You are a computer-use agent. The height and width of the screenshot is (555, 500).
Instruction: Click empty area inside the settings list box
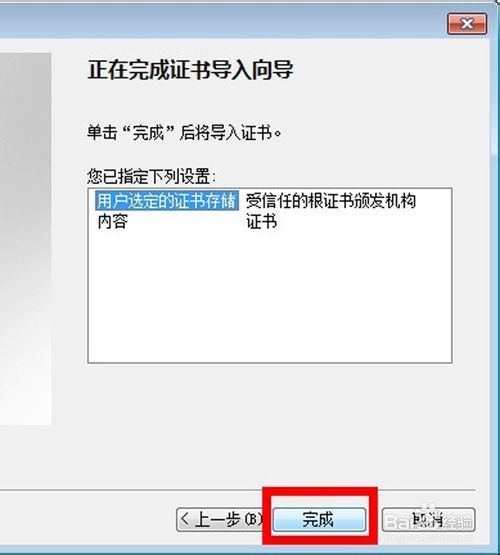point(270,297)
